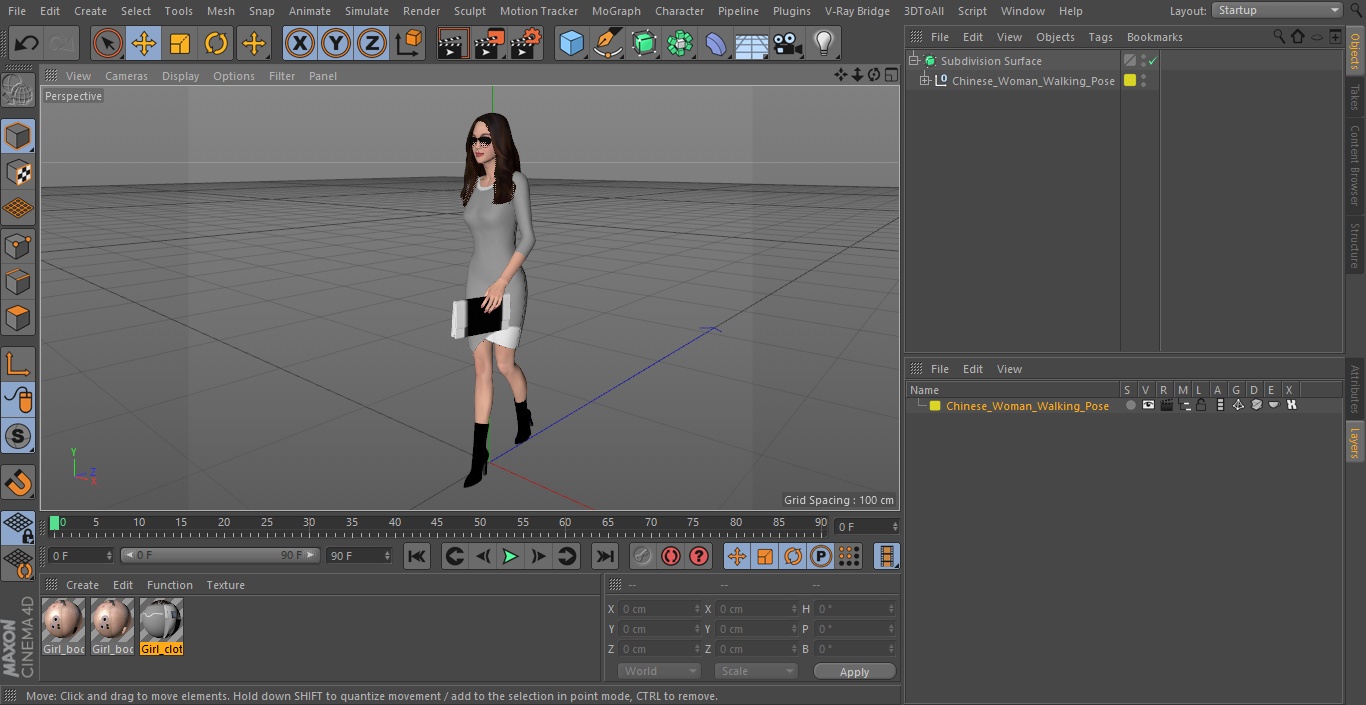The image size is (1366, 705).
Task: Expand the Chinese_Woman_Walking_Pose object
Action: (x=925, y=81)
